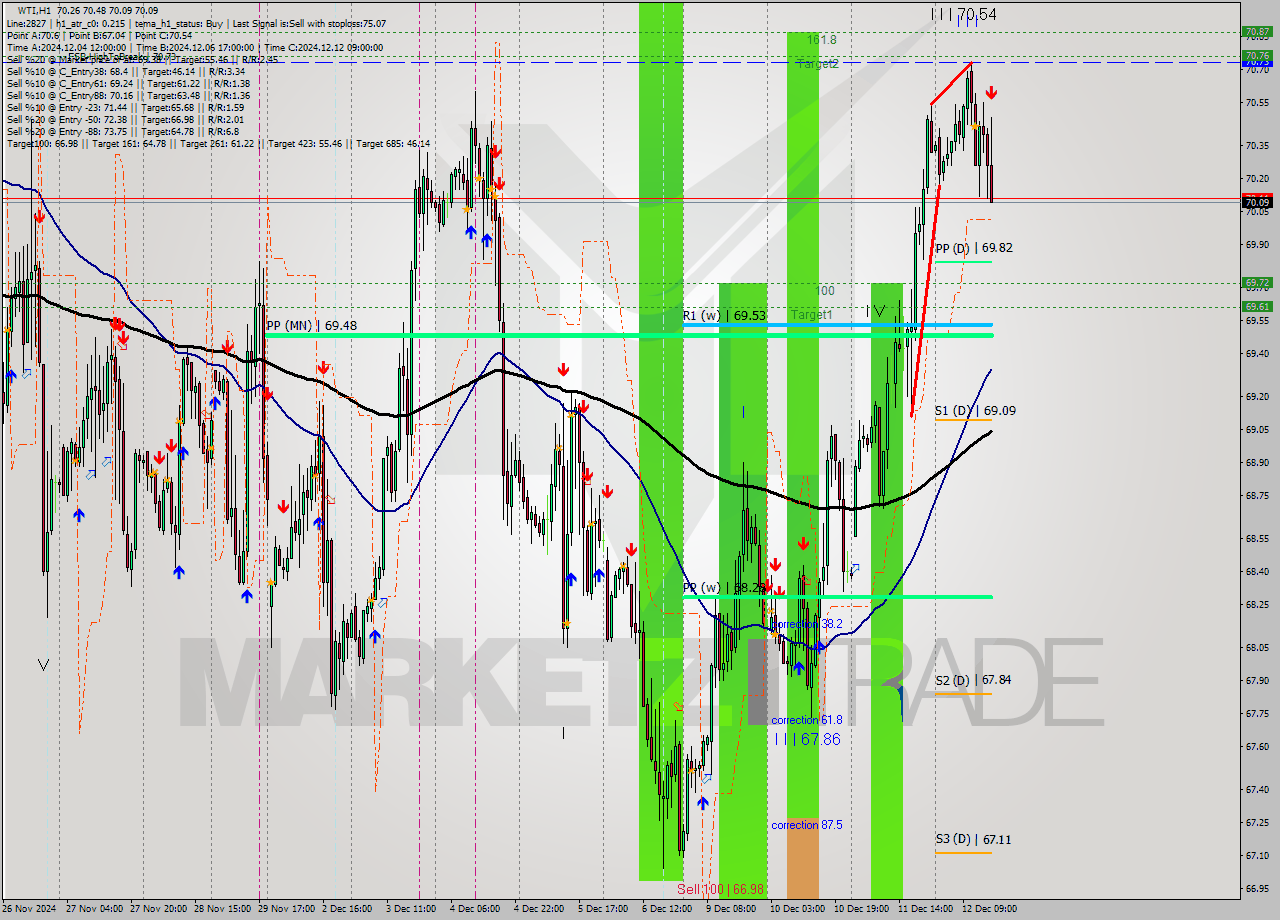
Task: Click the 'PP (D) | 69.82' pivot label
Action: coord(973,248)
